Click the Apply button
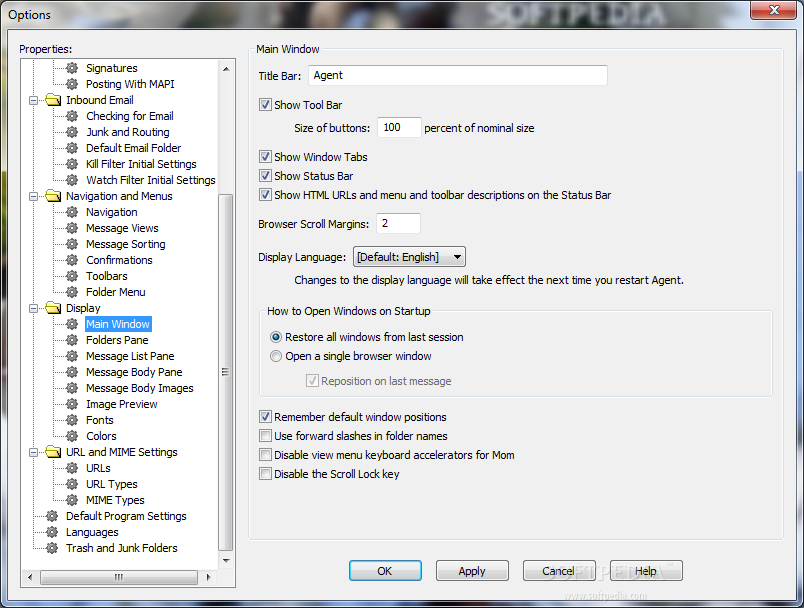The image size is (804, 608). pos(472,571)
